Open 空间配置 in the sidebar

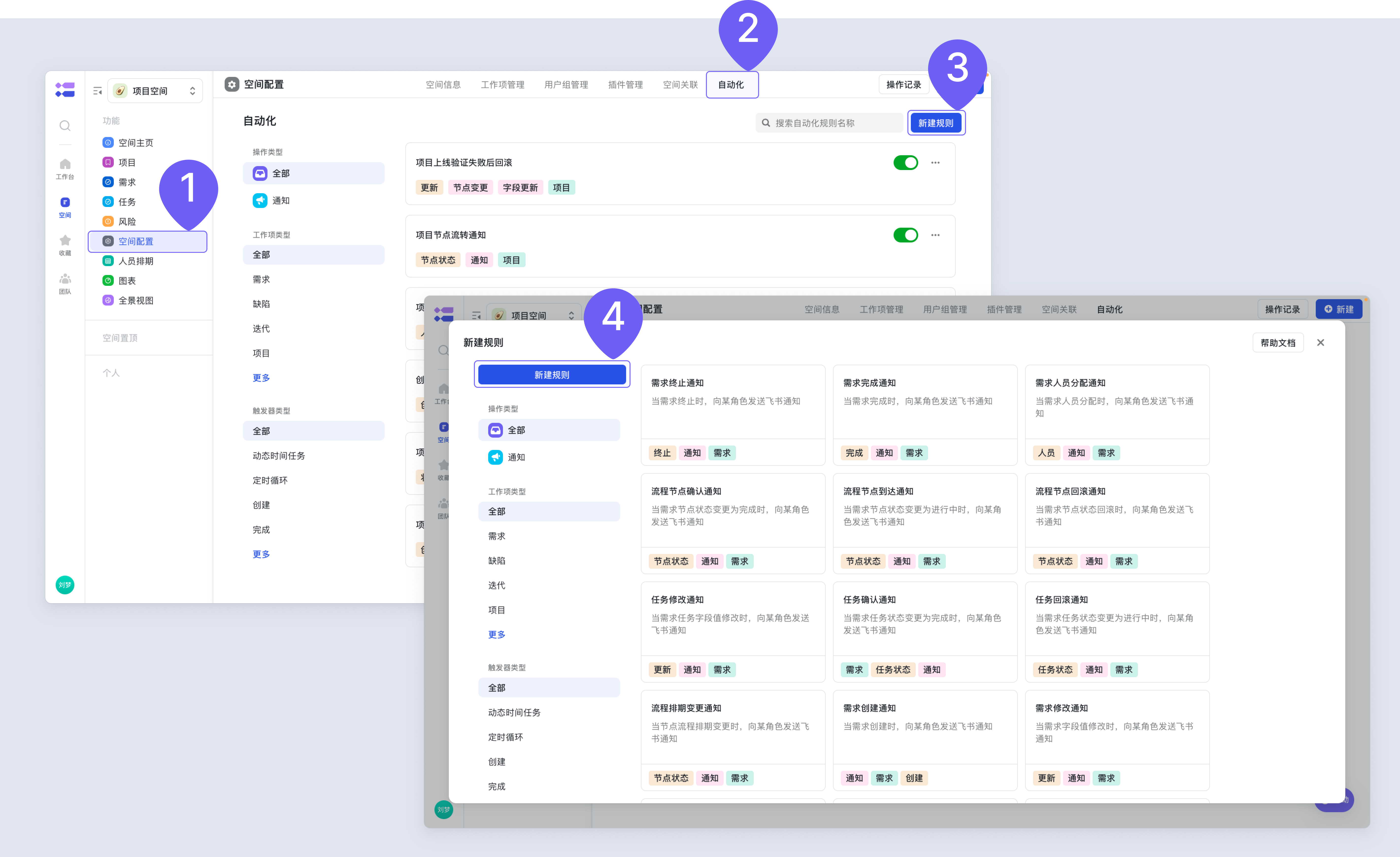[x=148, y=241]
